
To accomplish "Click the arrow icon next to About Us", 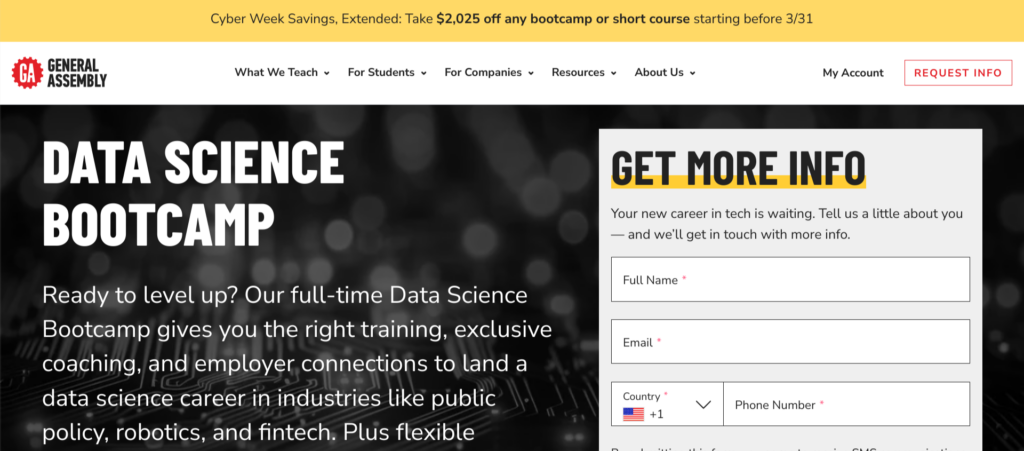I will click(x=692, y=73).
